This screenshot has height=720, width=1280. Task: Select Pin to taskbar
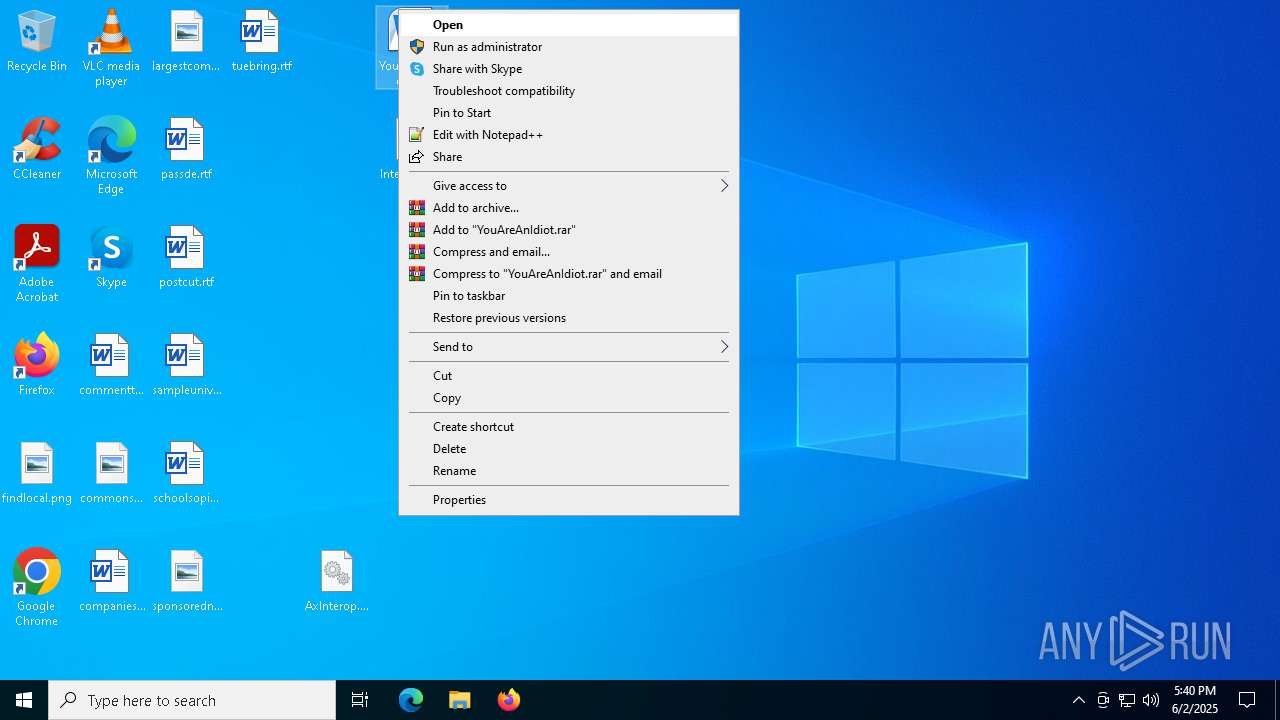(568, 296)
